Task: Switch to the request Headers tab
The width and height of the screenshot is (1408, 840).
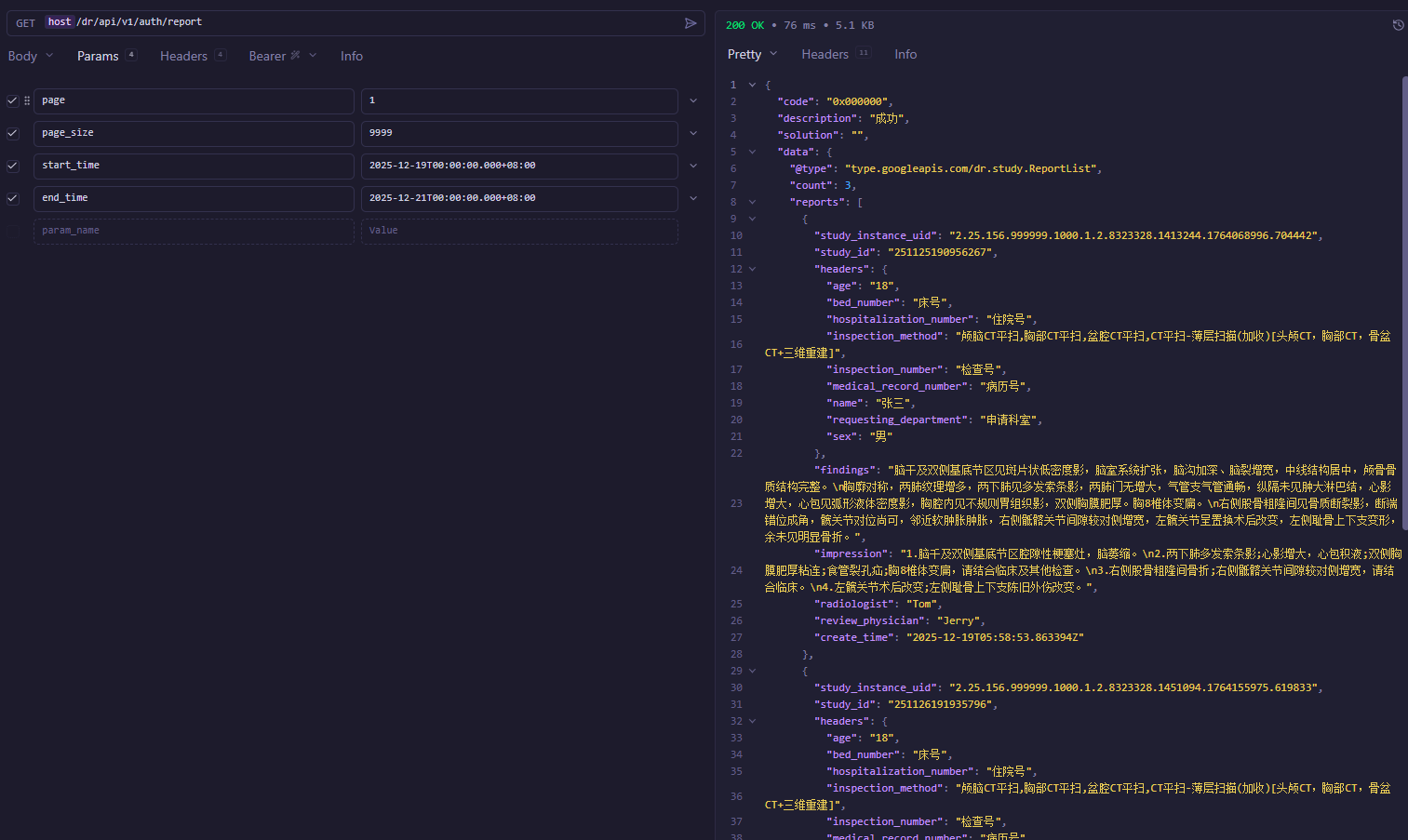Action: (x=183, y=56)
